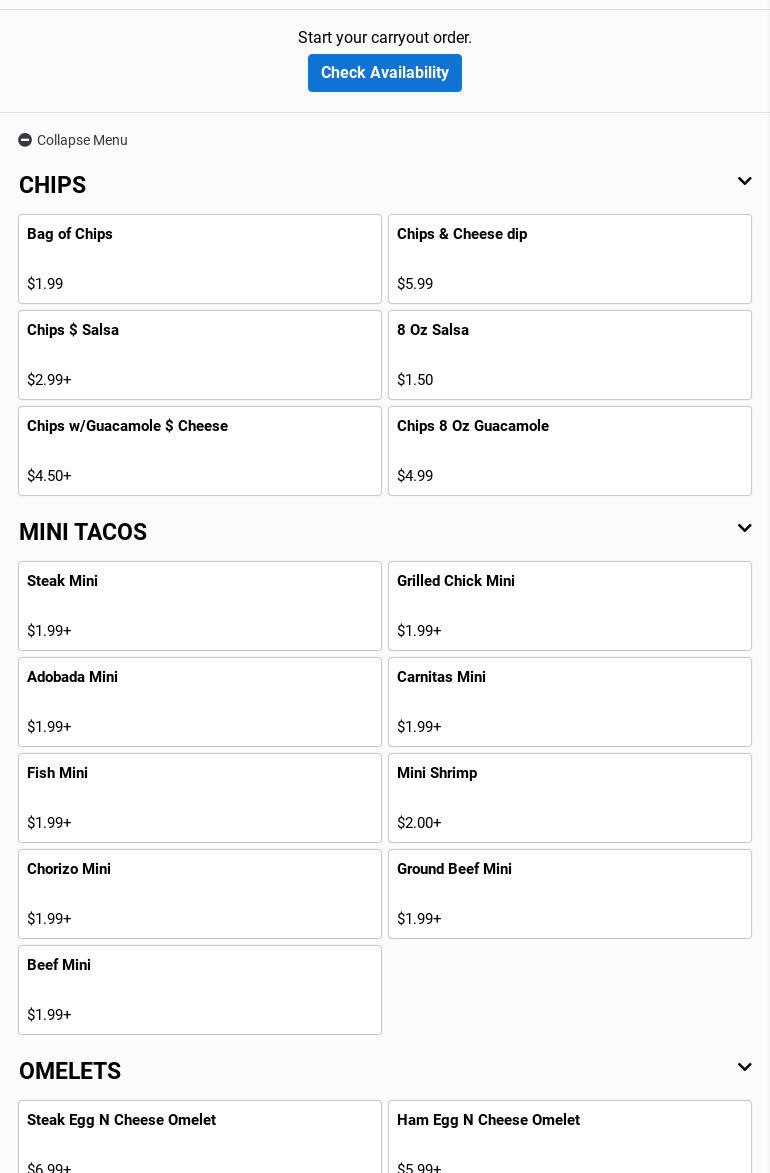Open Chips w/Guacamole $ Cheese item

(200, 451)
